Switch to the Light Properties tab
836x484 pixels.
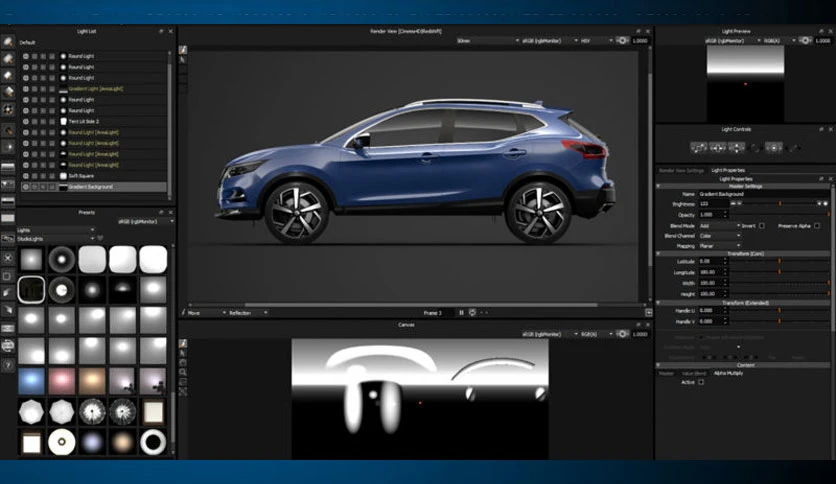click(x=728, y=171)
